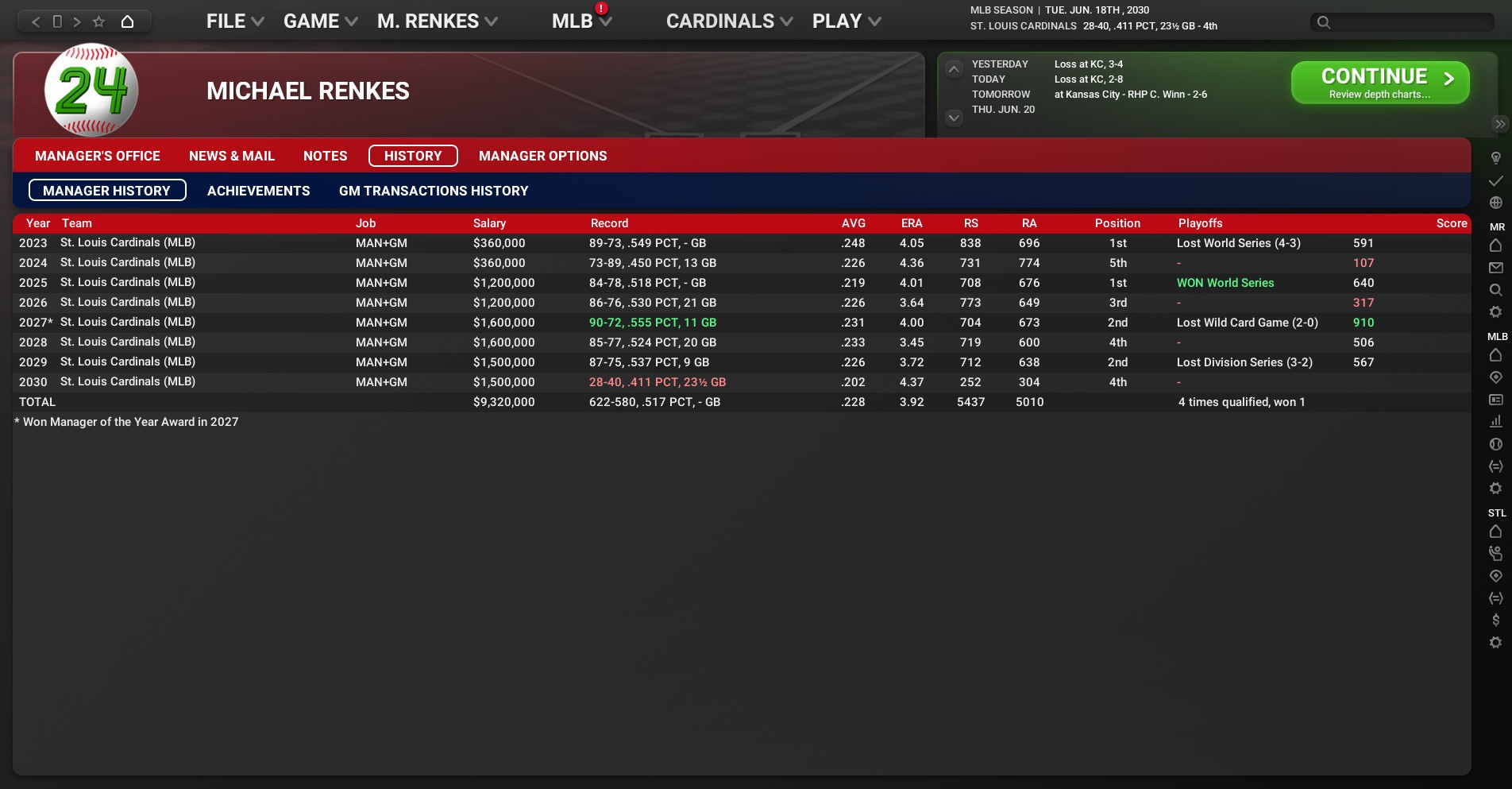Open the mail envelope icon under MR
The width and height of the screenshot is (1512, 789).
pyautogui.click(x=1496, y=268)
